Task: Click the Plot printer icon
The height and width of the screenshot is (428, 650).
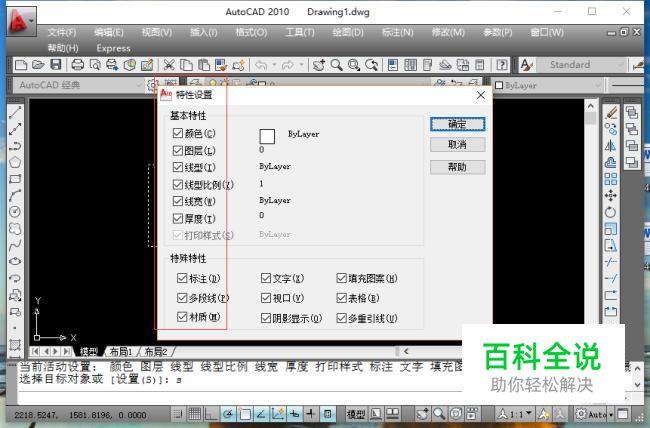Action: [78, 65]
